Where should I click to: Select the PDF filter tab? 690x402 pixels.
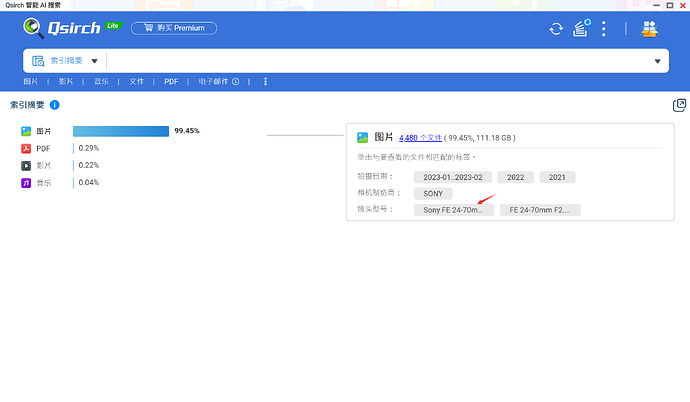click(171, 81)
